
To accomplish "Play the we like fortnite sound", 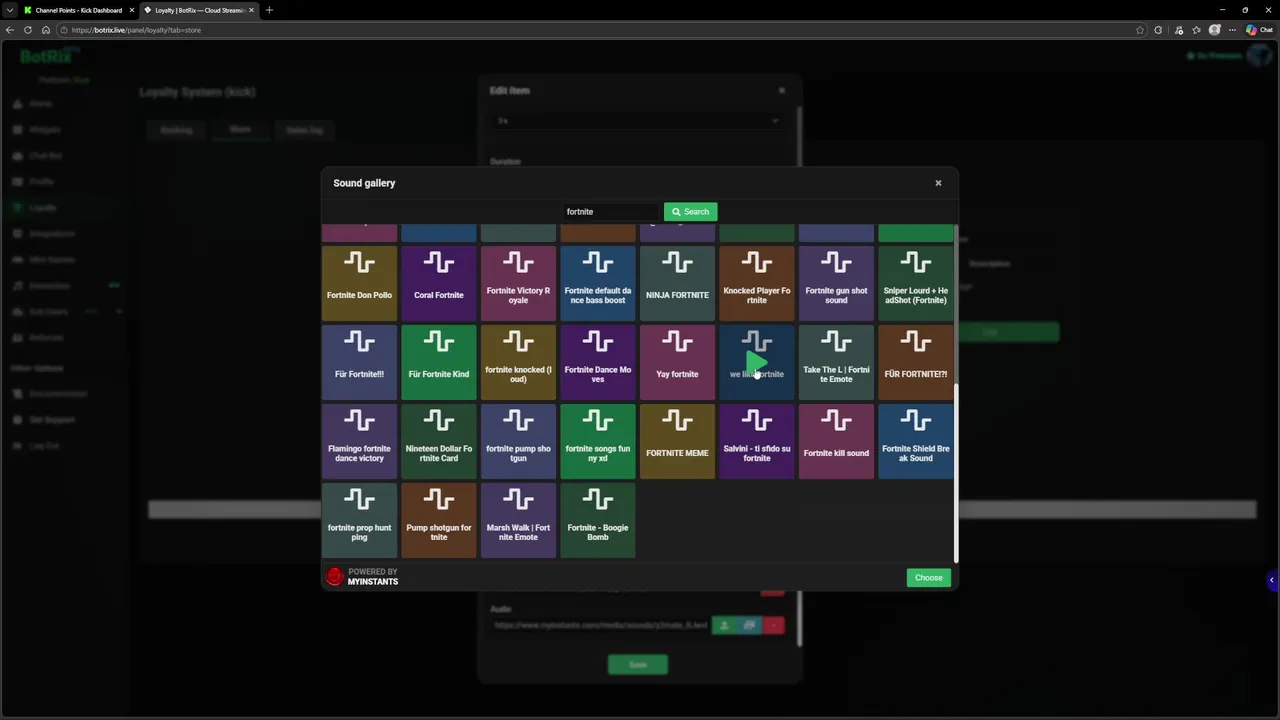I will coord(757,362).
